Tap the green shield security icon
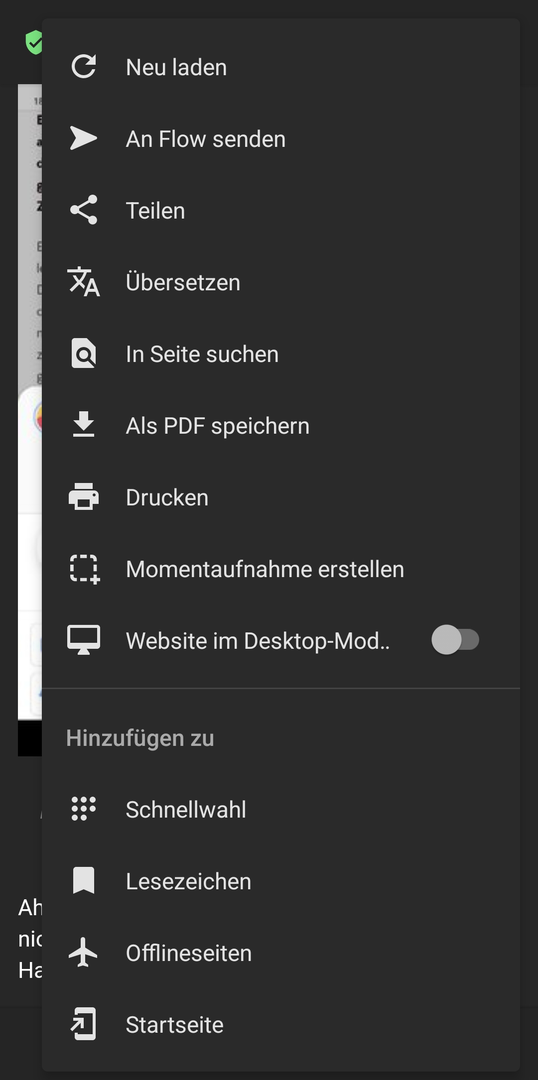Viewport: 538px width, 1080px height. tap(33, 42)
